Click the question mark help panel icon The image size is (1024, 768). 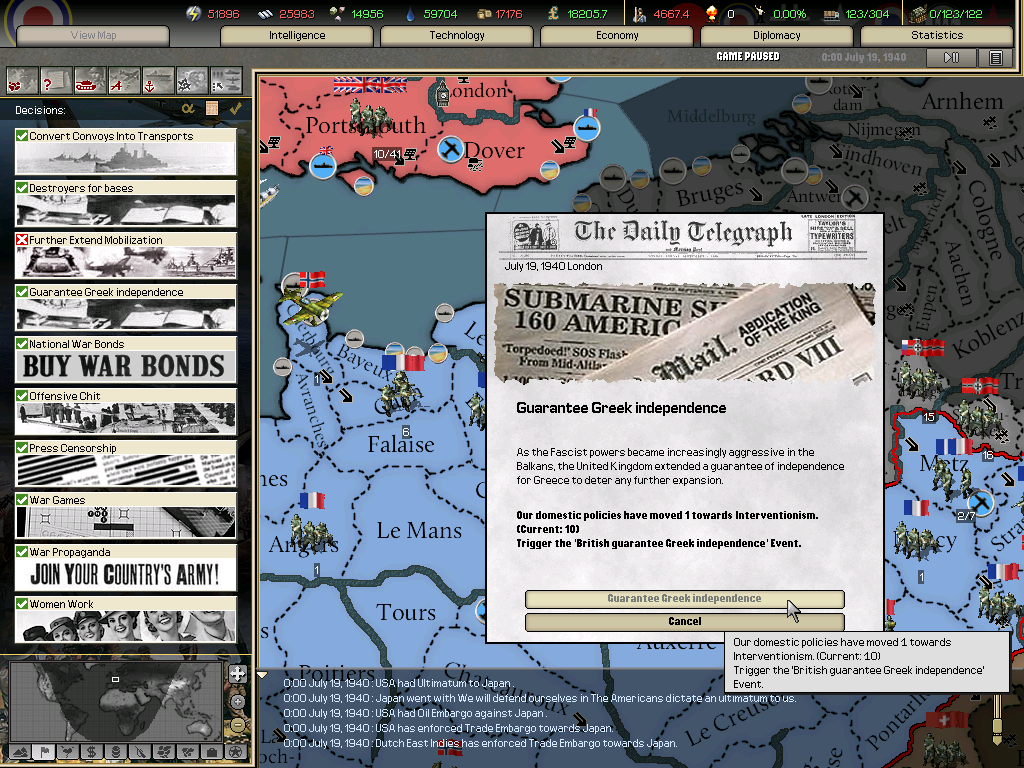point(56,82)
